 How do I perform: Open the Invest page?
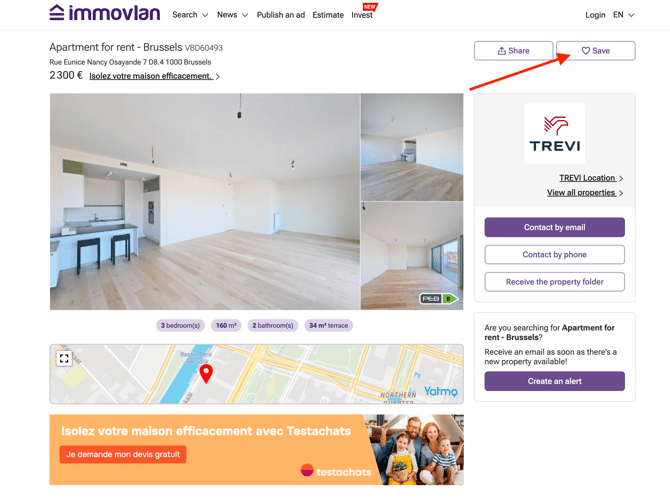pyautogui.click(x=362, y=15)
